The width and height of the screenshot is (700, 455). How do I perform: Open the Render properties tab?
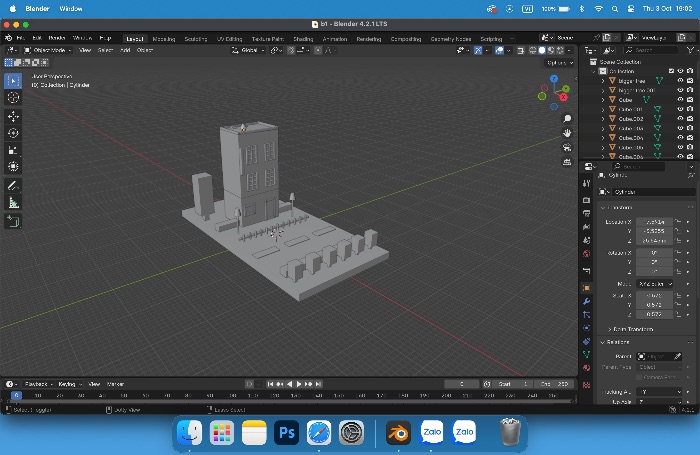click(587, 200)
